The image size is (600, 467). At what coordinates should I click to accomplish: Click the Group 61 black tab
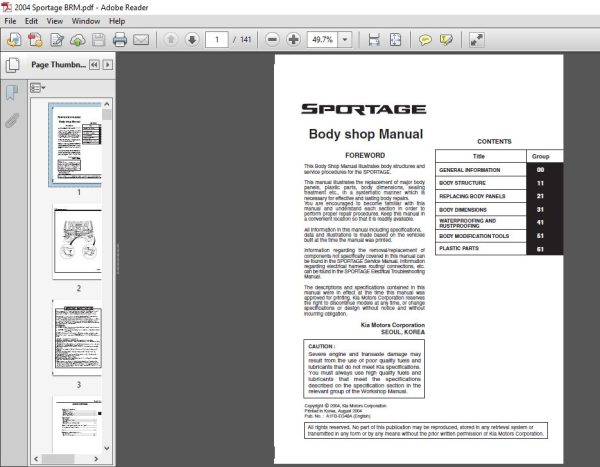click(540, 249)
